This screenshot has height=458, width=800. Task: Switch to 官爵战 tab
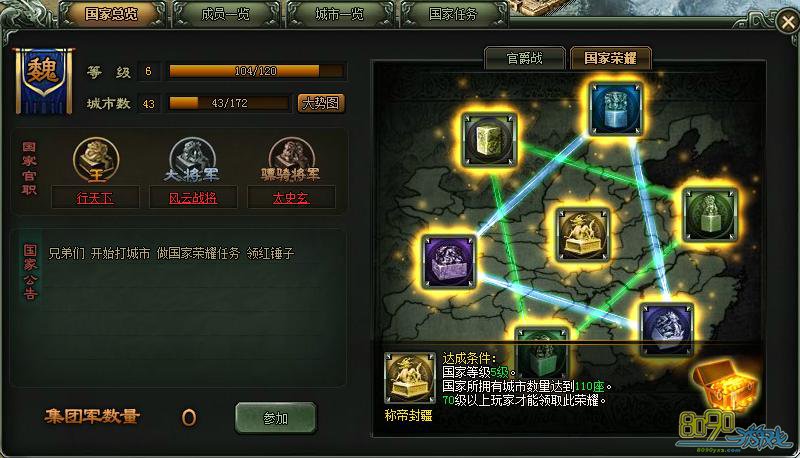[x=524, y=58]
